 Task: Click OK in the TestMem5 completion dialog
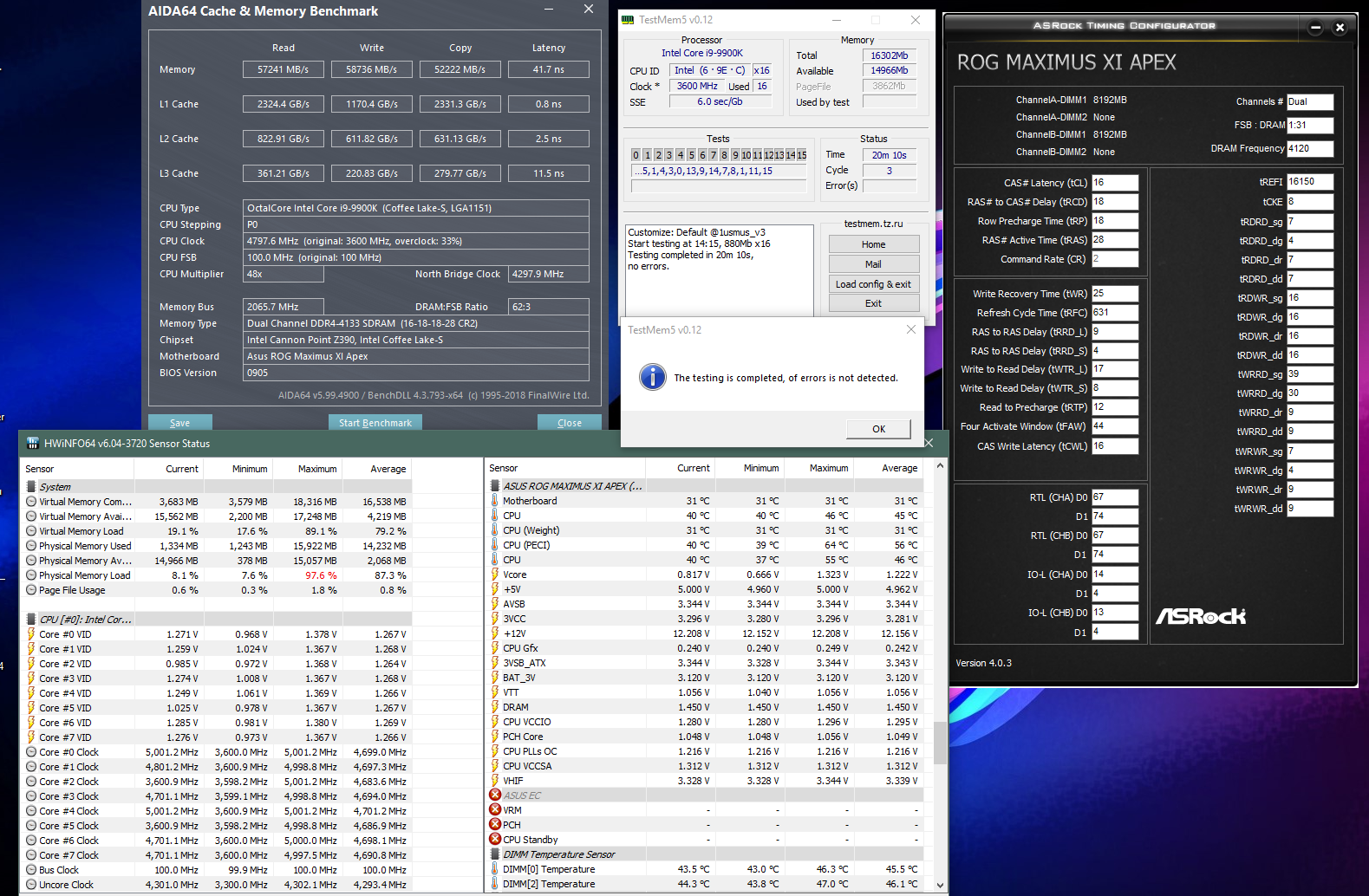(879, 429)
